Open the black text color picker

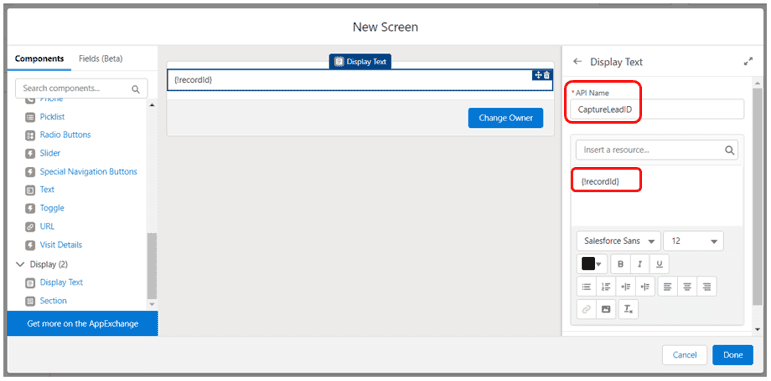coord(592,264)
